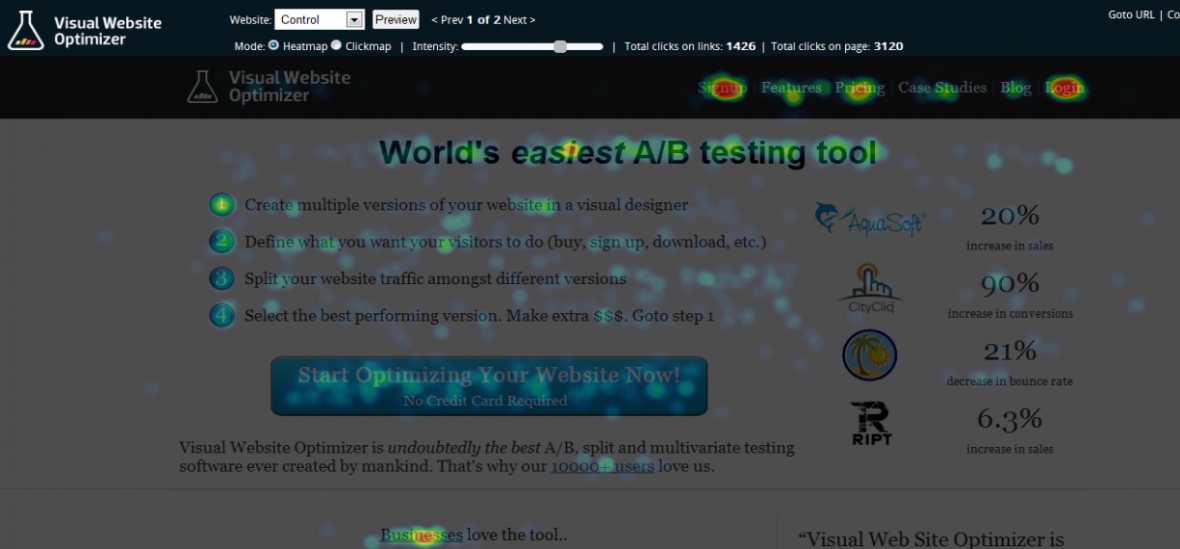This screenshot has width=1180, height=549.
Task: Click the 90% increase in conversions stat
Action: 1010,296
